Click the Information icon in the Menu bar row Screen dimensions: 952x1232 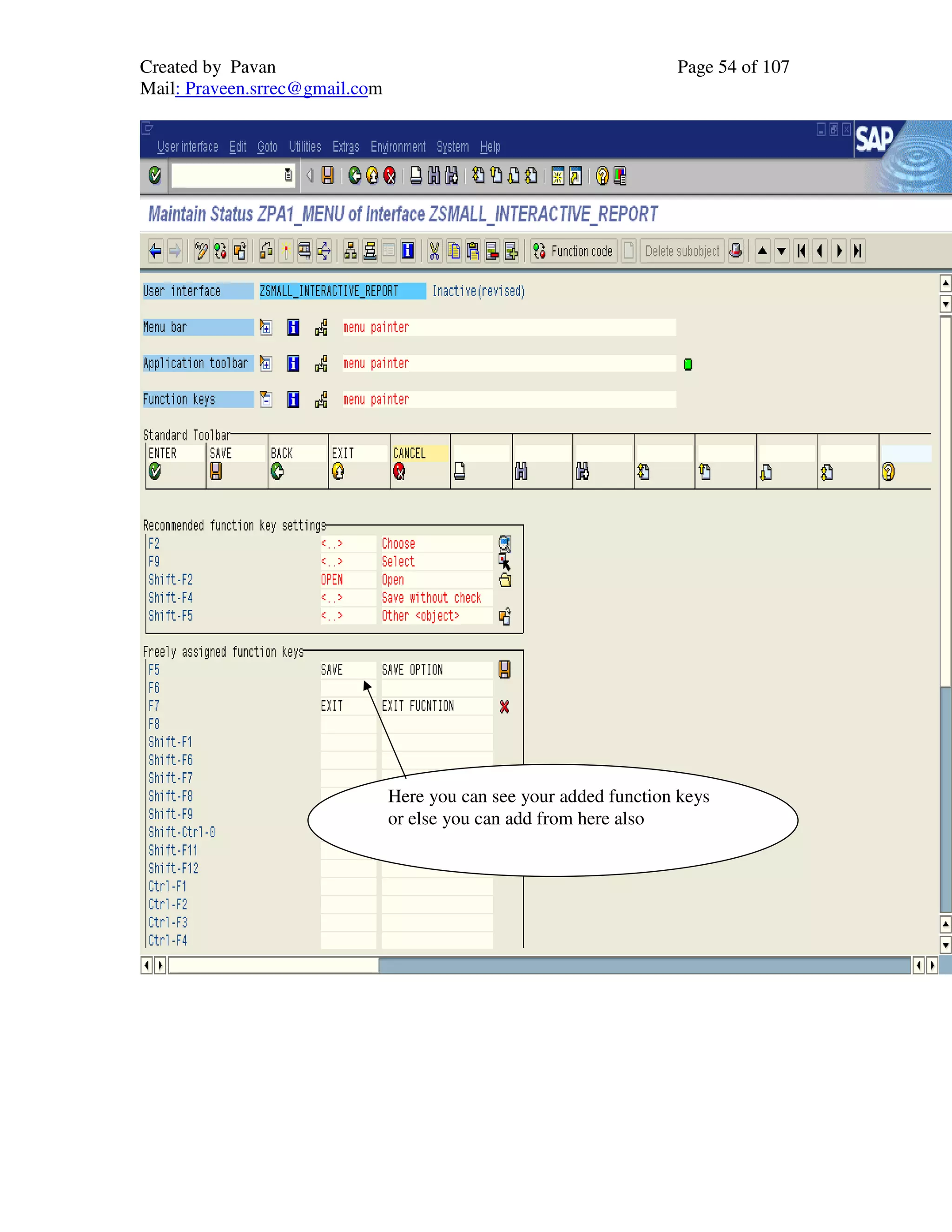(293, 327)
